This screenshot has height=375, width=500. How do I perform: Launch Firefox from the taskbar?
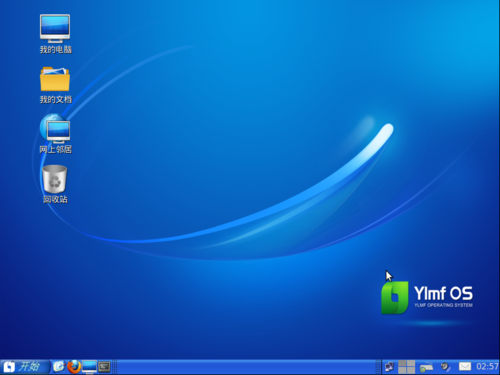pos(74,367)
